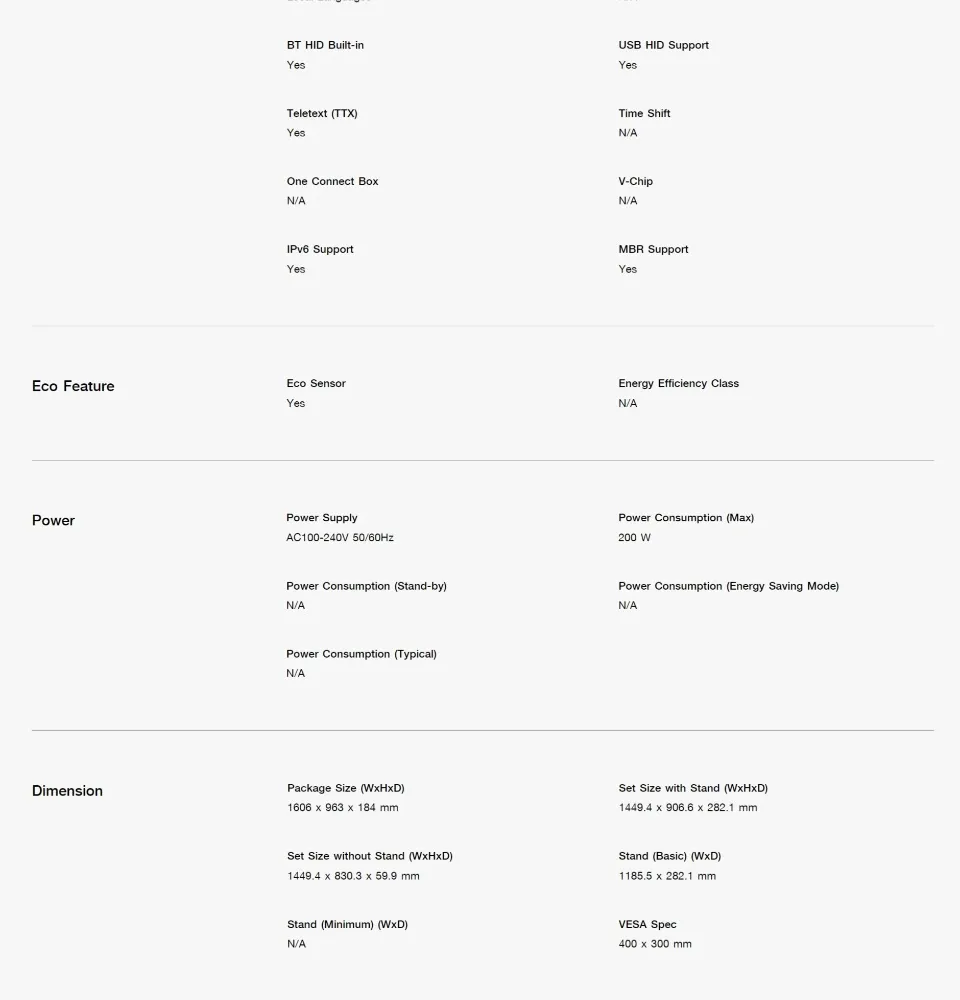Image resolution: width=960 pixels, height=1000 pixels.
Task: Click the Power Consumption (Stand-by) label
Action: pos(366,586)
